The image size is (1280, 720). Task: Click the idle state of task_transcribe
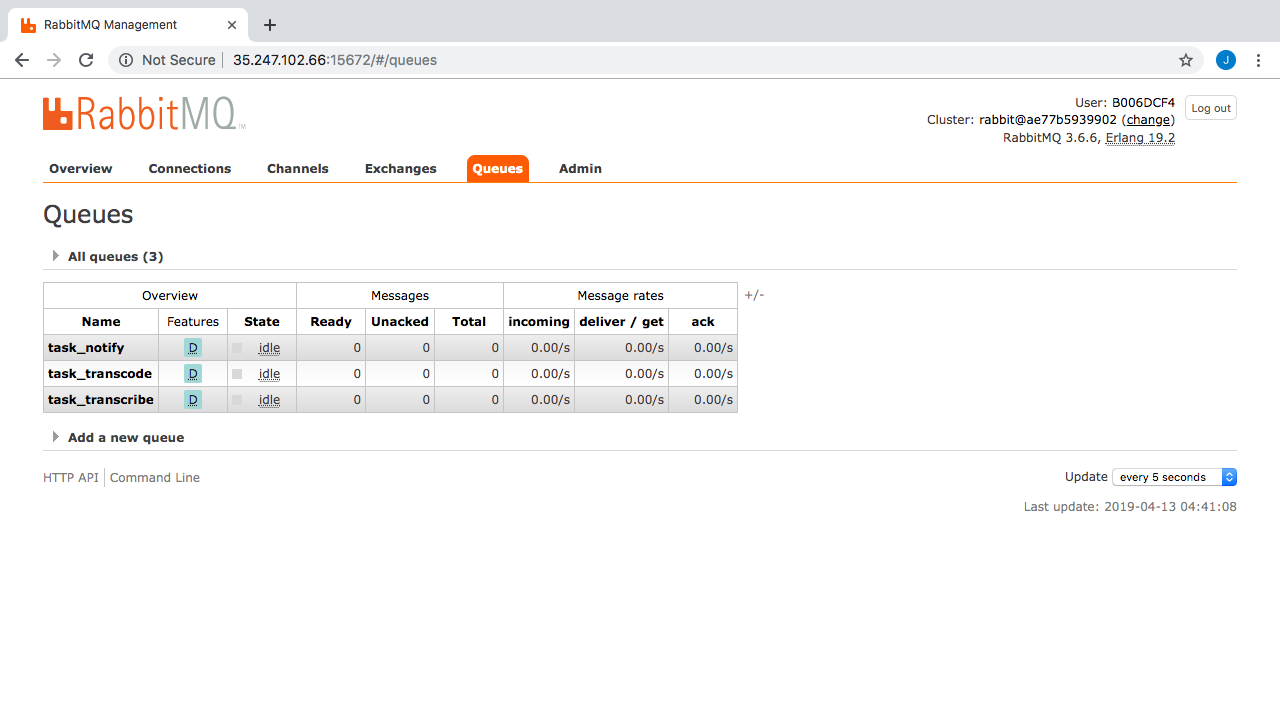coord(269,400)
